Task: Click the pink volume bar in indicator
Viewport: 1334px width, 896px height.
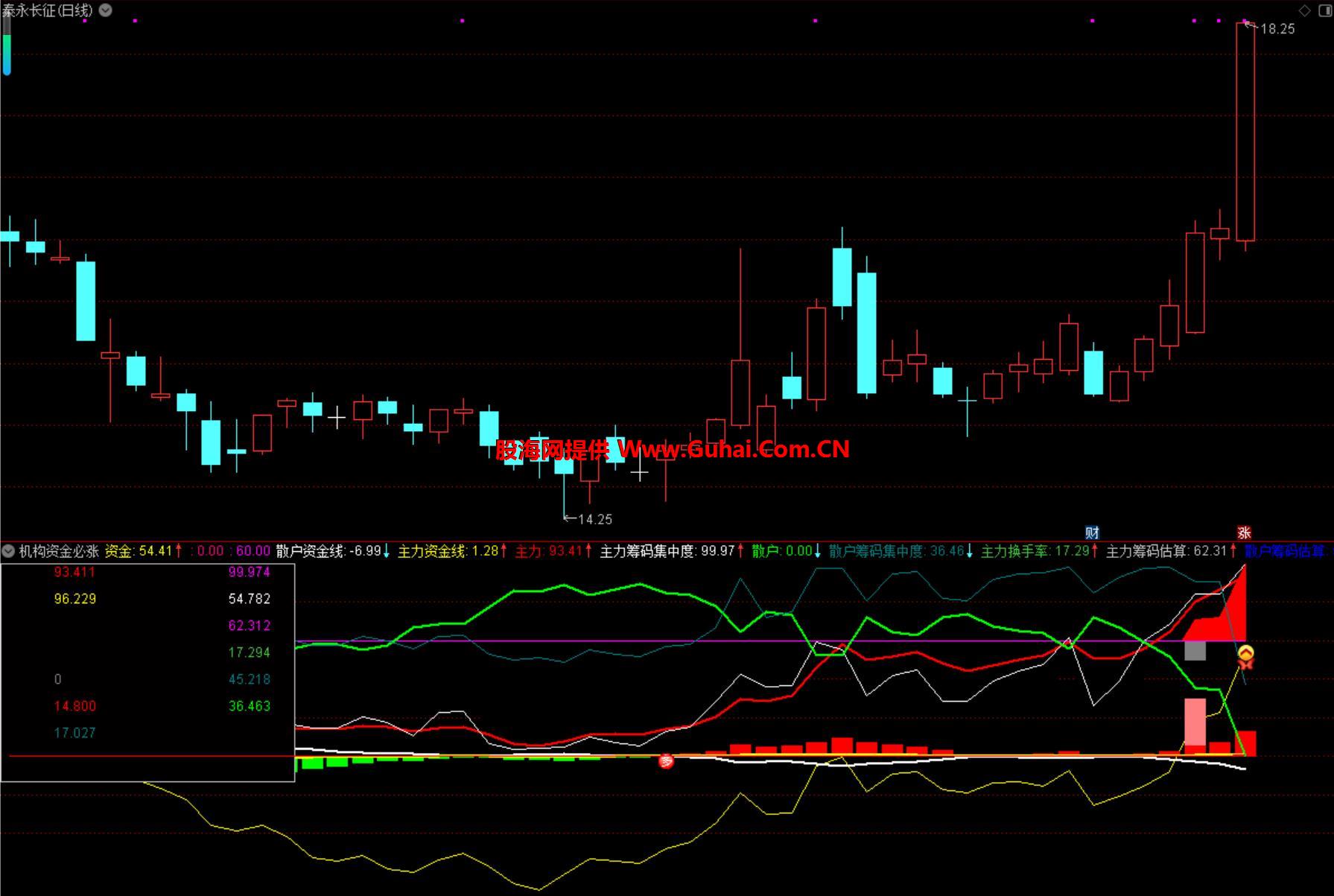Action: [1195, 721]
